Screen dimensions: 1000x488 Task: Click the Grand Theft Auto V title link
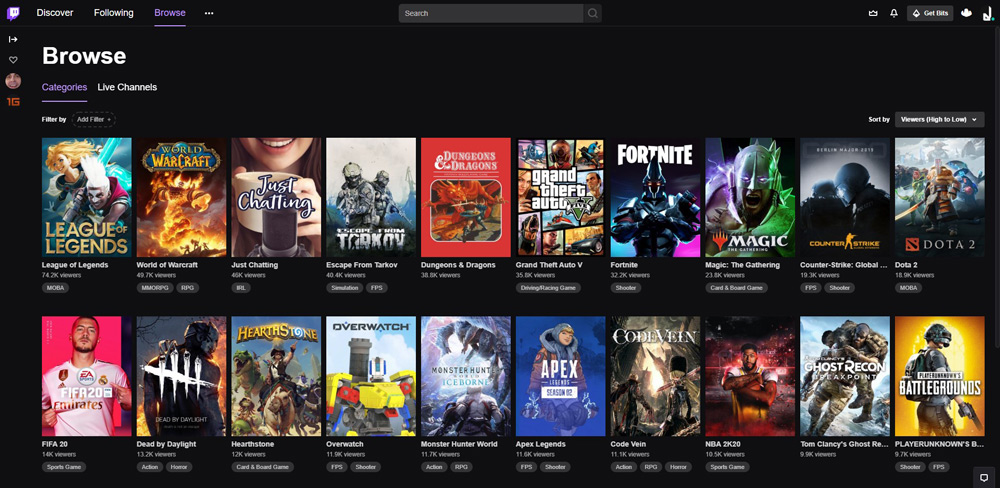click(549, 265)
